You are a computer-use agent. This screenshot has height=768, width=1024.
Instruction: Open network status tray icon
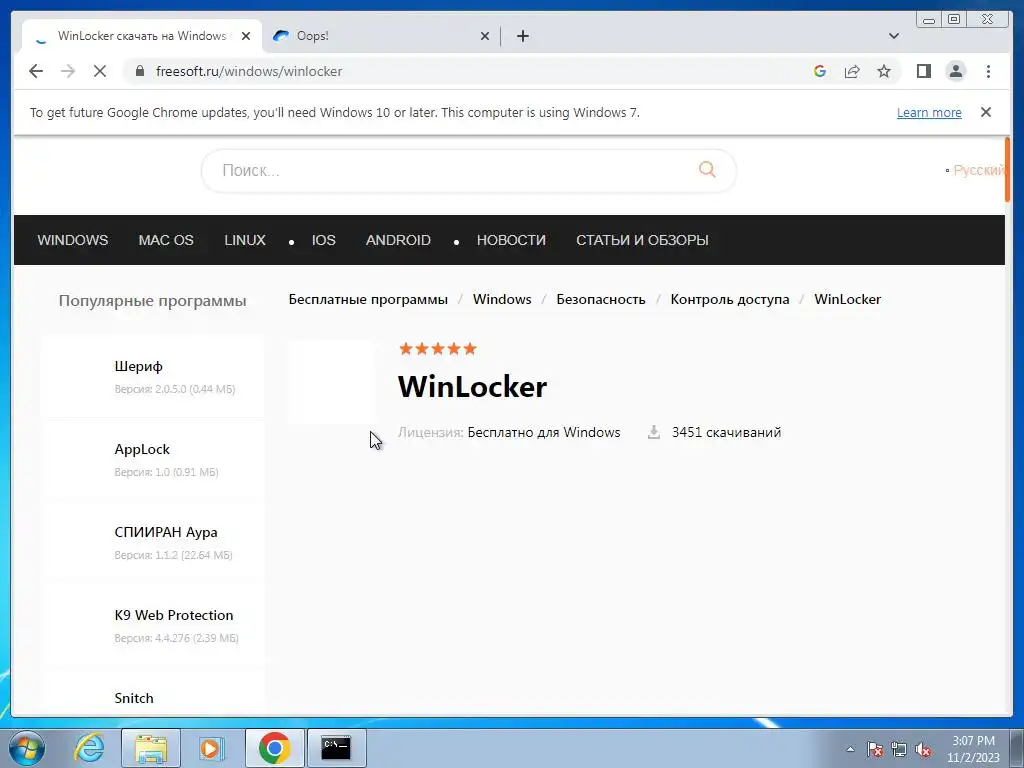[x=899, y=749]
